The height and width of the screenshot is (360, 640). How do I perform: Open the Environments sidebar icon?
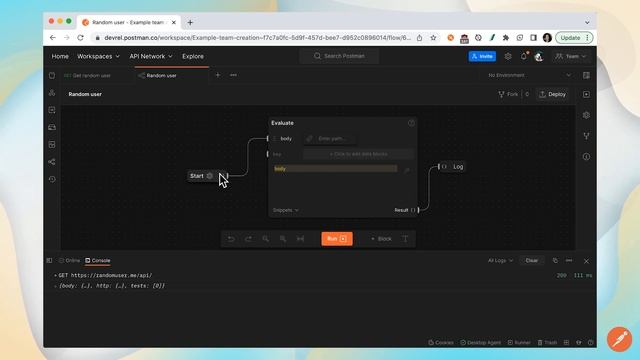52,110
